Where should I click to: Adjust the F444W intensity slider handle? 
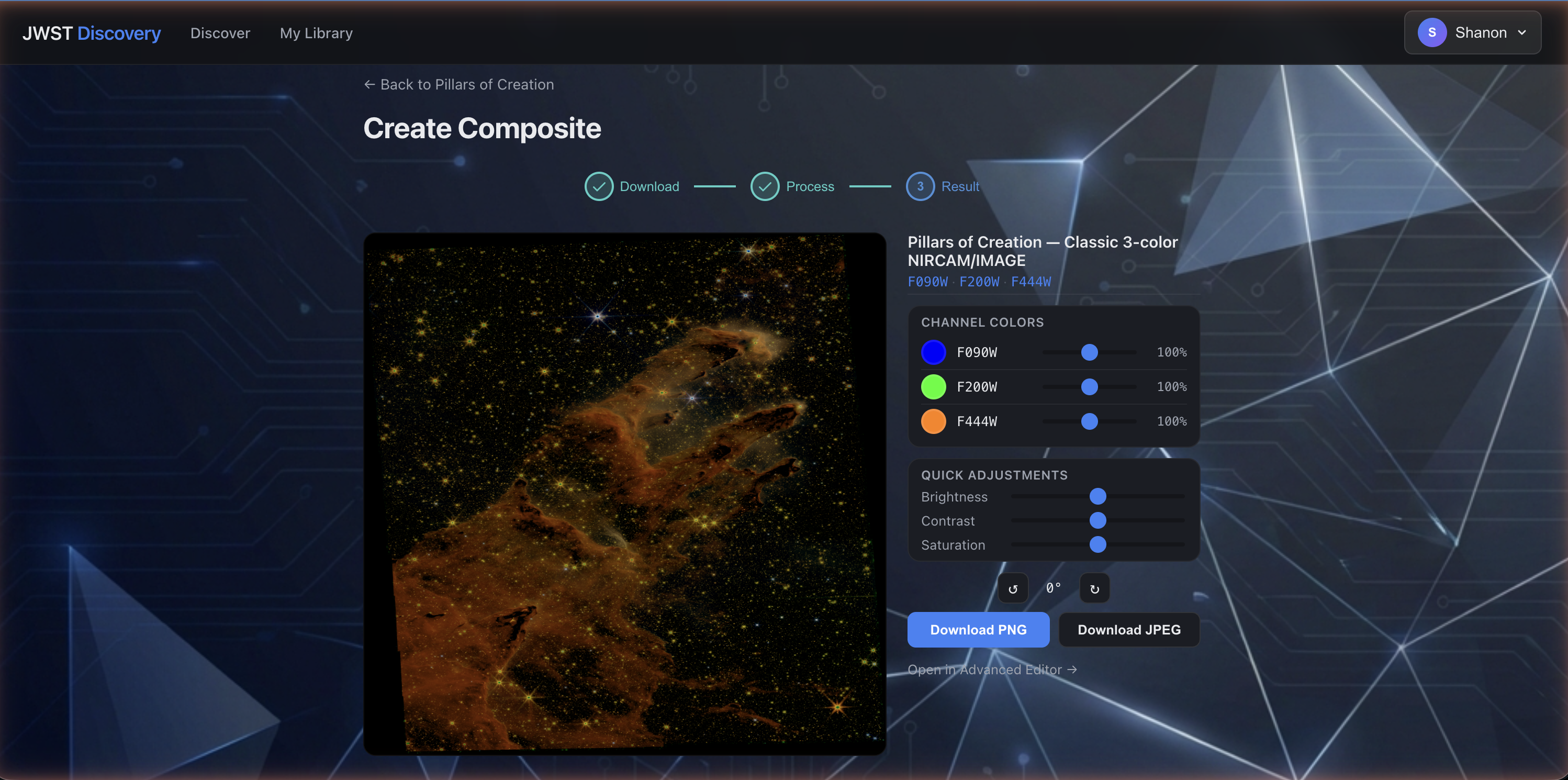point(1090,421)
